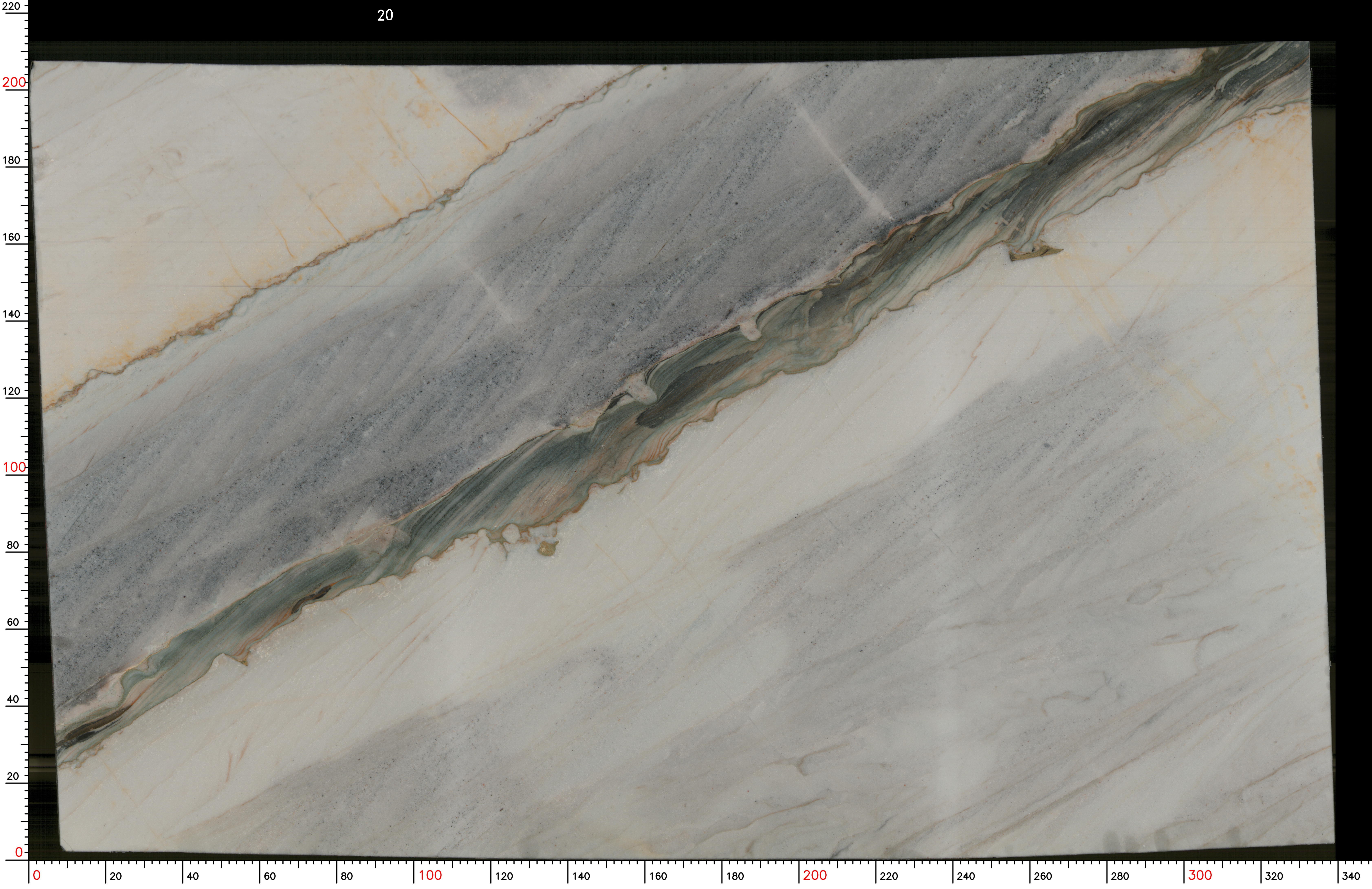Click the red 0 on the horizontal ruler
This screenshot has height=889, width=1372.
(x=37, y=875)
